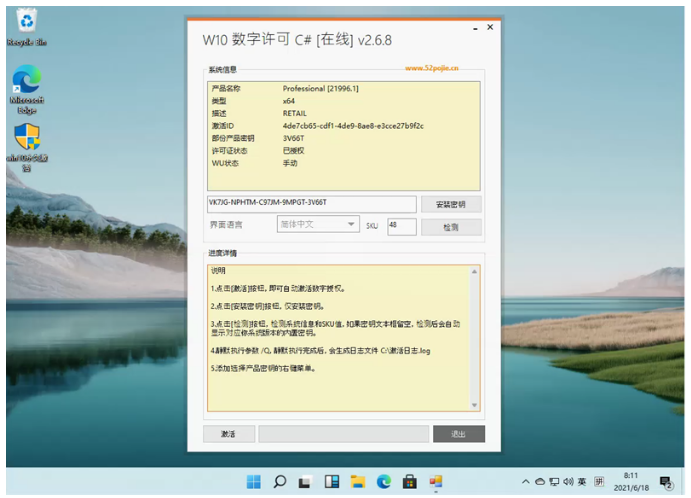Click the 安装密钥 button
Image resolution: width=691 pixels, height=498 pixels.
tap(451, 204)
